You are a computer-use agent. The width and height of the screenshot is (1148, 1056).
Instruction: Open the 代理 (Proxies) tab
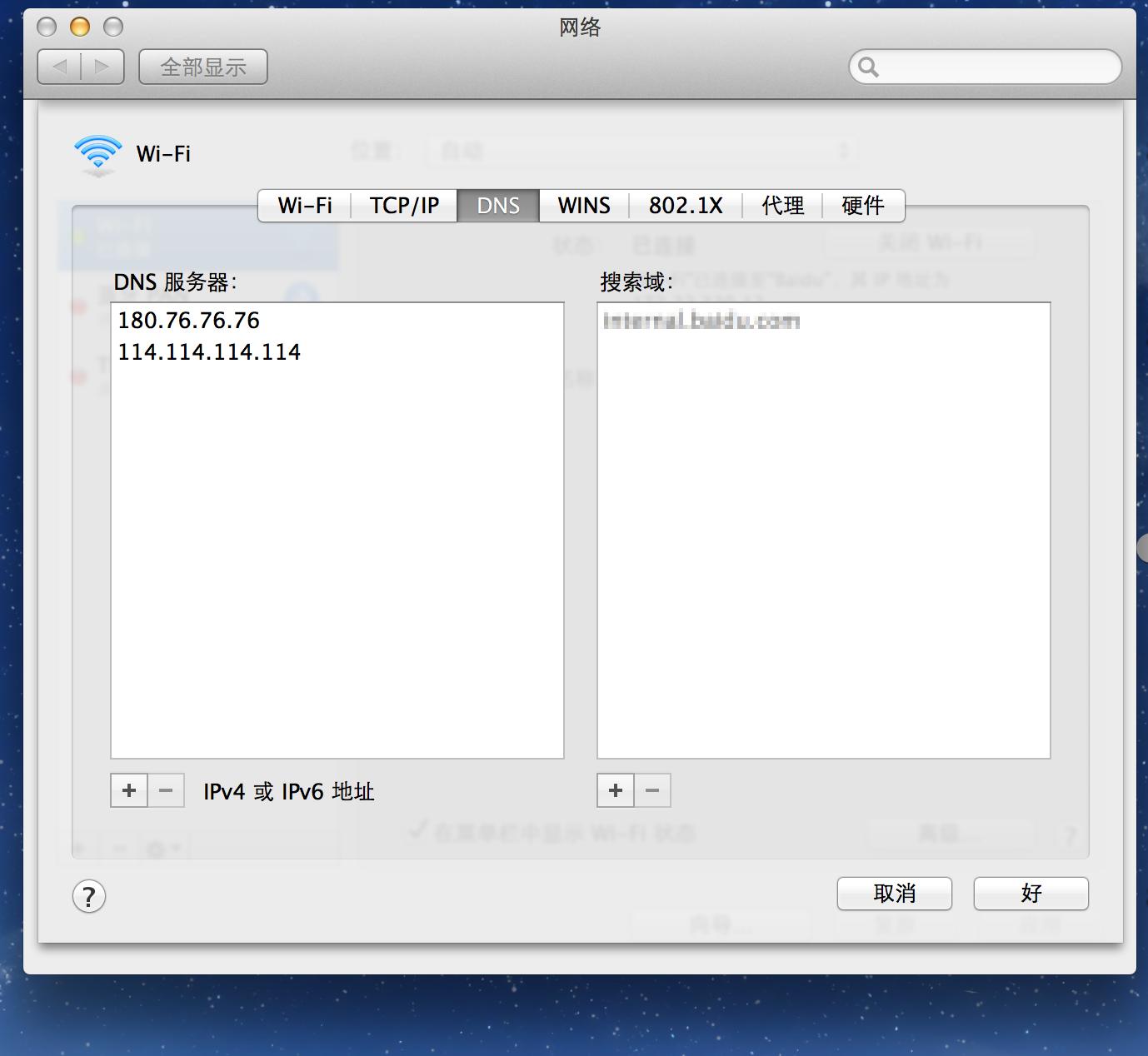click(x=782, y=206)
